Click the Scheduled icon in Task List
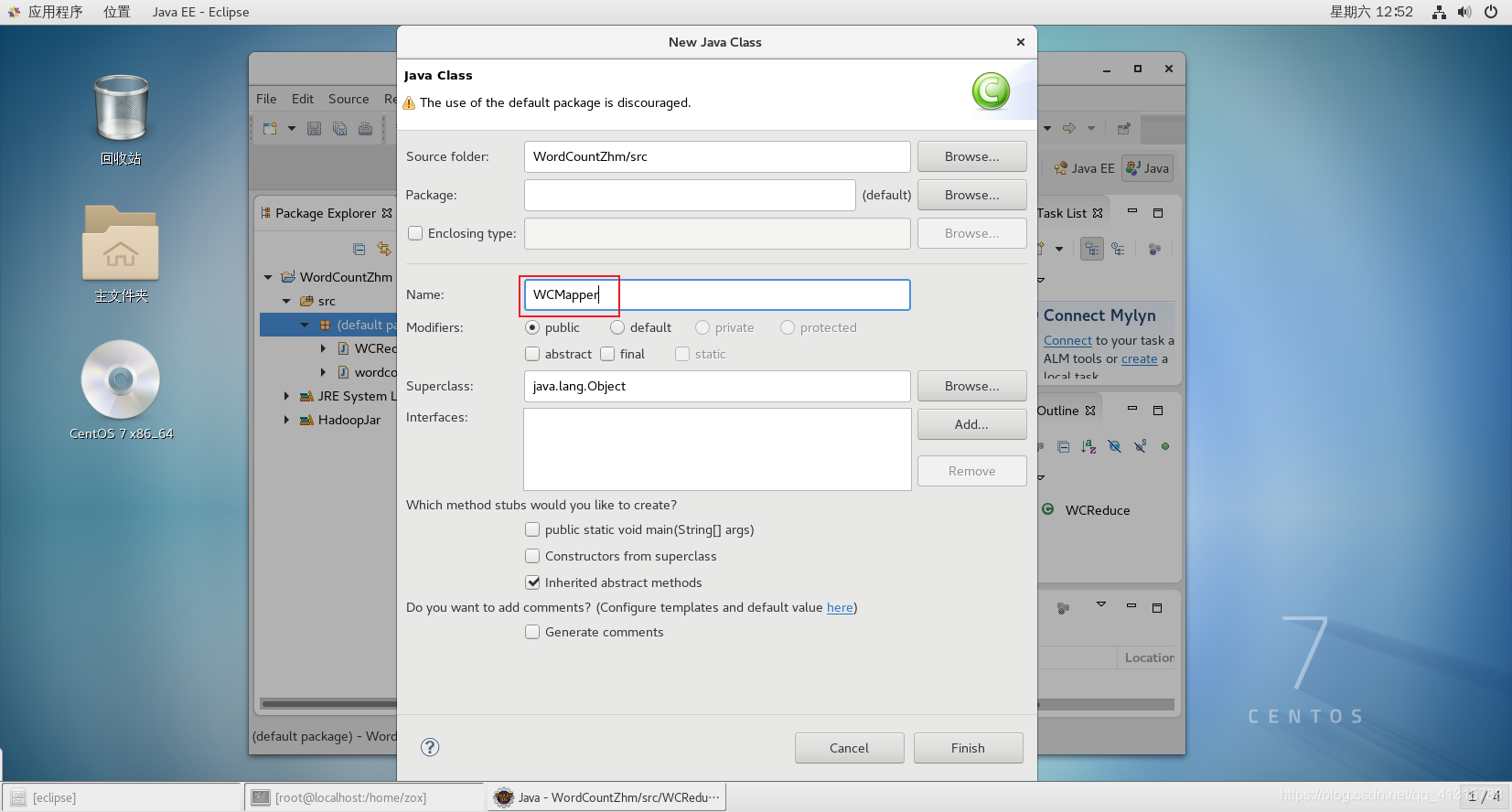Viewport: 1512px width, 812px height. pyautogui.click(x=1118, y=249)
